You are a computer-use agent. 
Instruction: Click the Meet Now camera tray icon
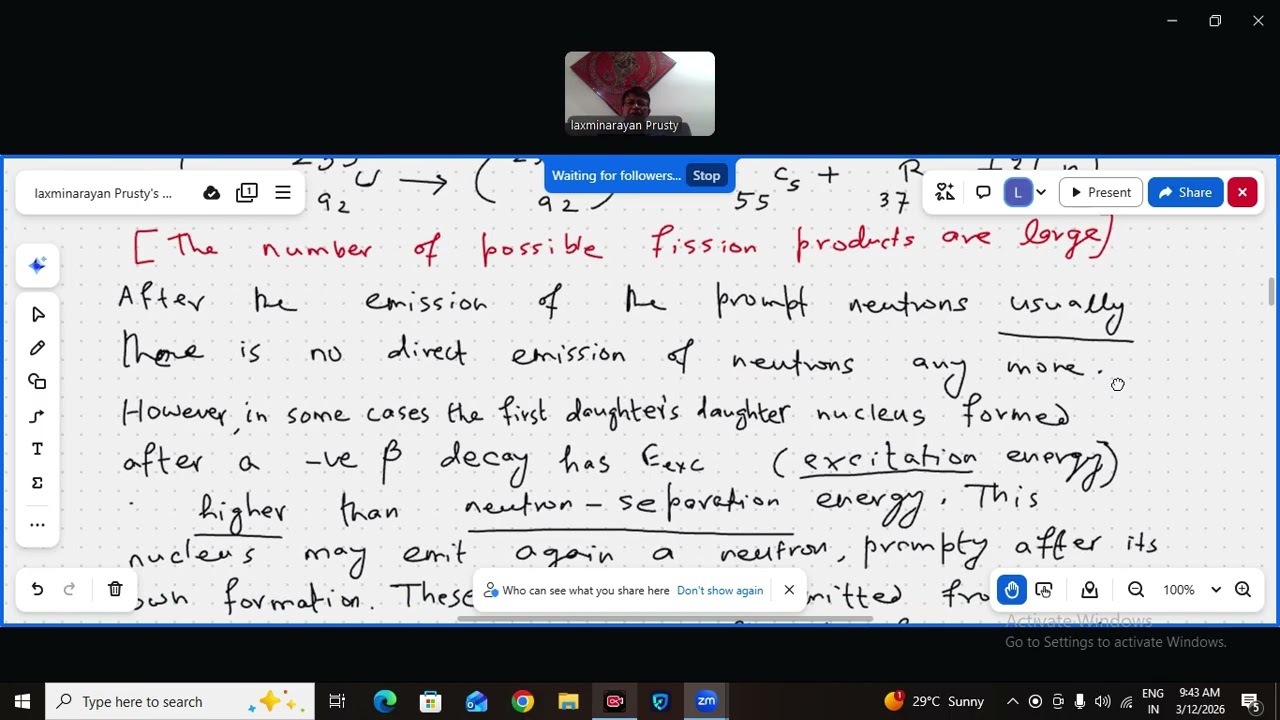tap(1058, 702)
